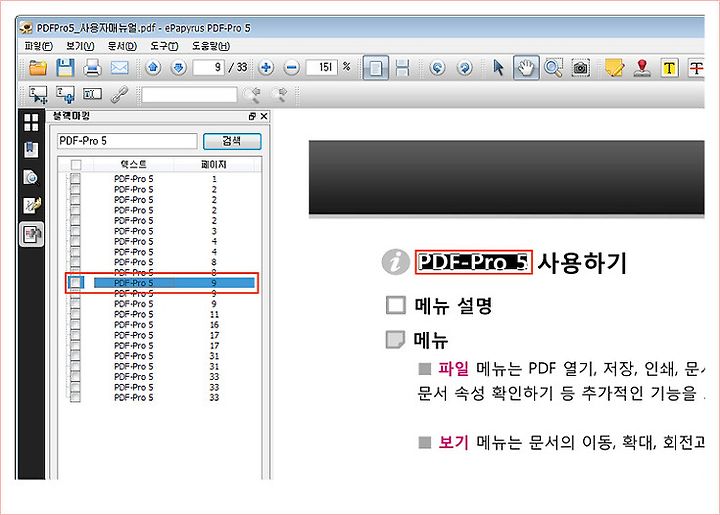The width and height of the screenshot is (720, 515).
Task: Open the 문서(D) menu
Action: 122,46
